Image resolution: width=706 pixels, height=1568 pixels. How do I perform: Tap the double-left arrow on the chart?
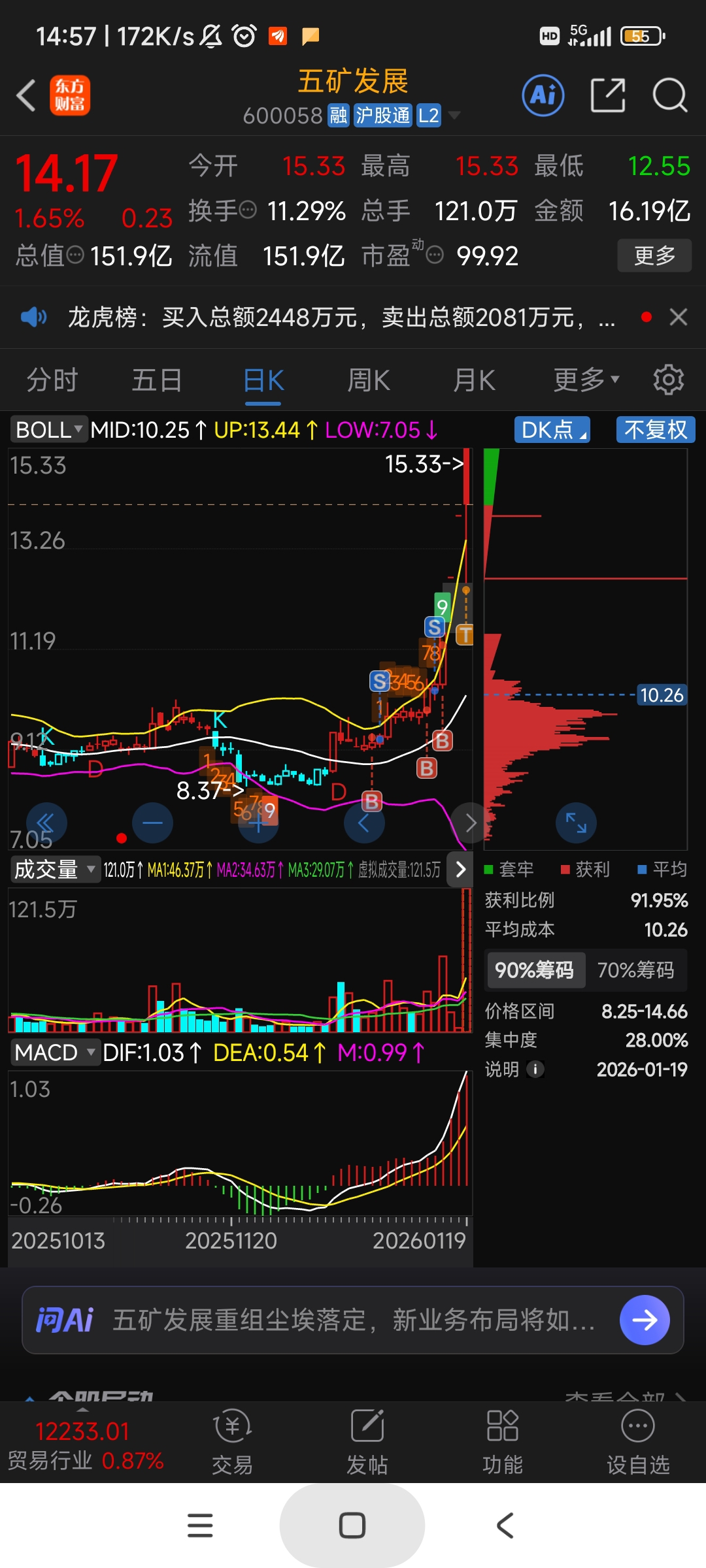46,822
